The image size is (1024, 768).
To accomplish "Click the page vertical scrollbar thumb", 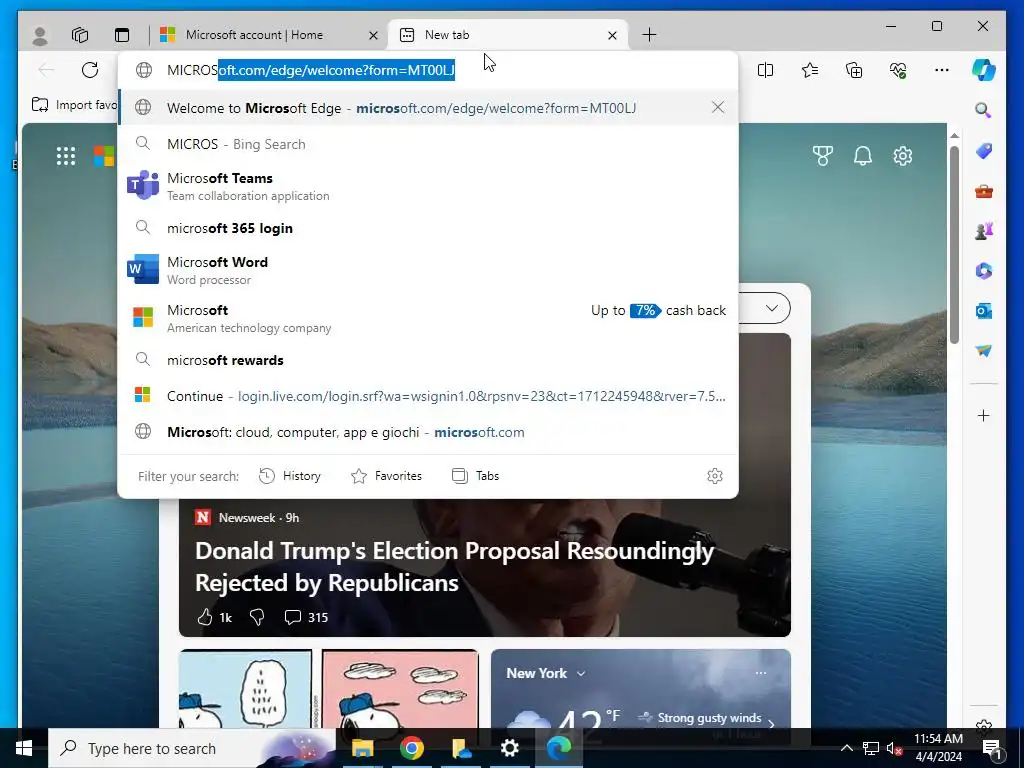I will [x=954, y=244].
